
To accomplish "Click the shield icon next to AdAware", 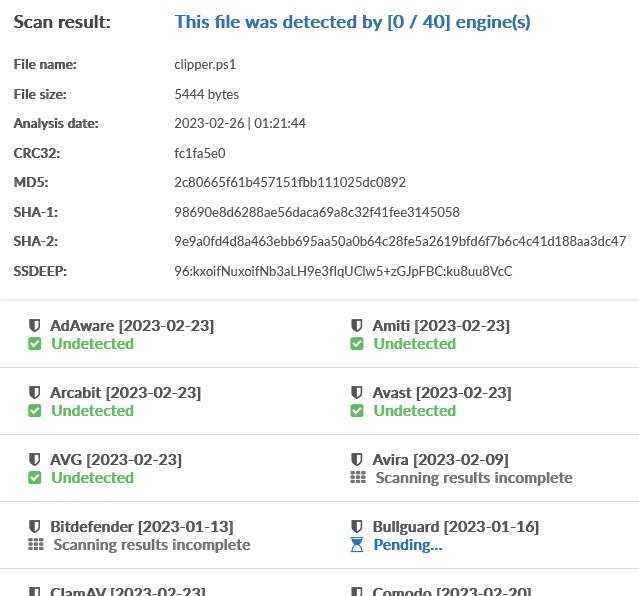I will [x=35, y=325].
